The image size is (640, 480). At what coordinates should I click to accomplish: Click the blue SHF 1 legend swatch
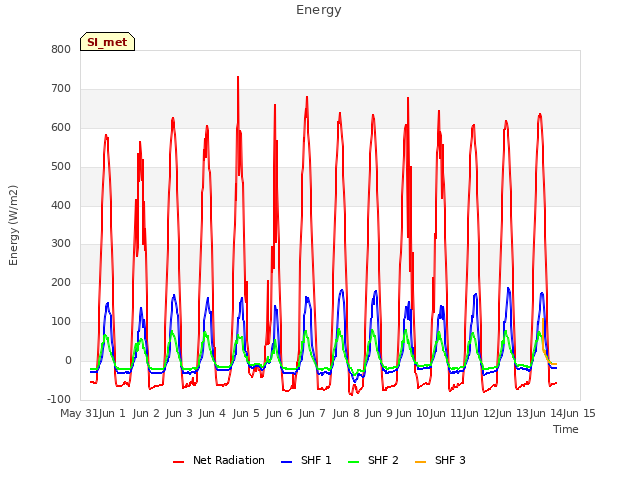click(x=287, y=462)
